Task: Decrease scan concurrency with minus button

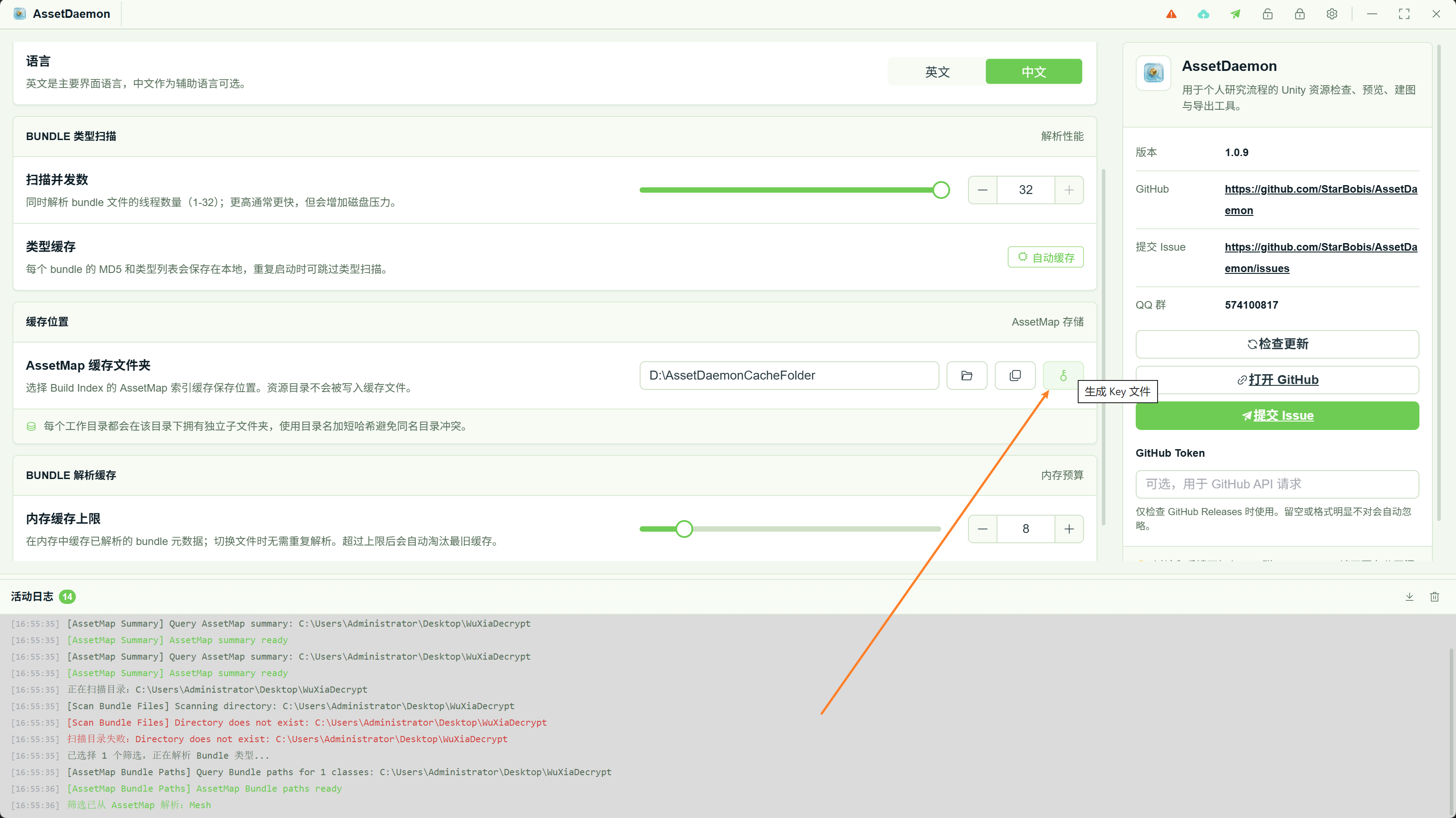Action: tap(983, 190)
